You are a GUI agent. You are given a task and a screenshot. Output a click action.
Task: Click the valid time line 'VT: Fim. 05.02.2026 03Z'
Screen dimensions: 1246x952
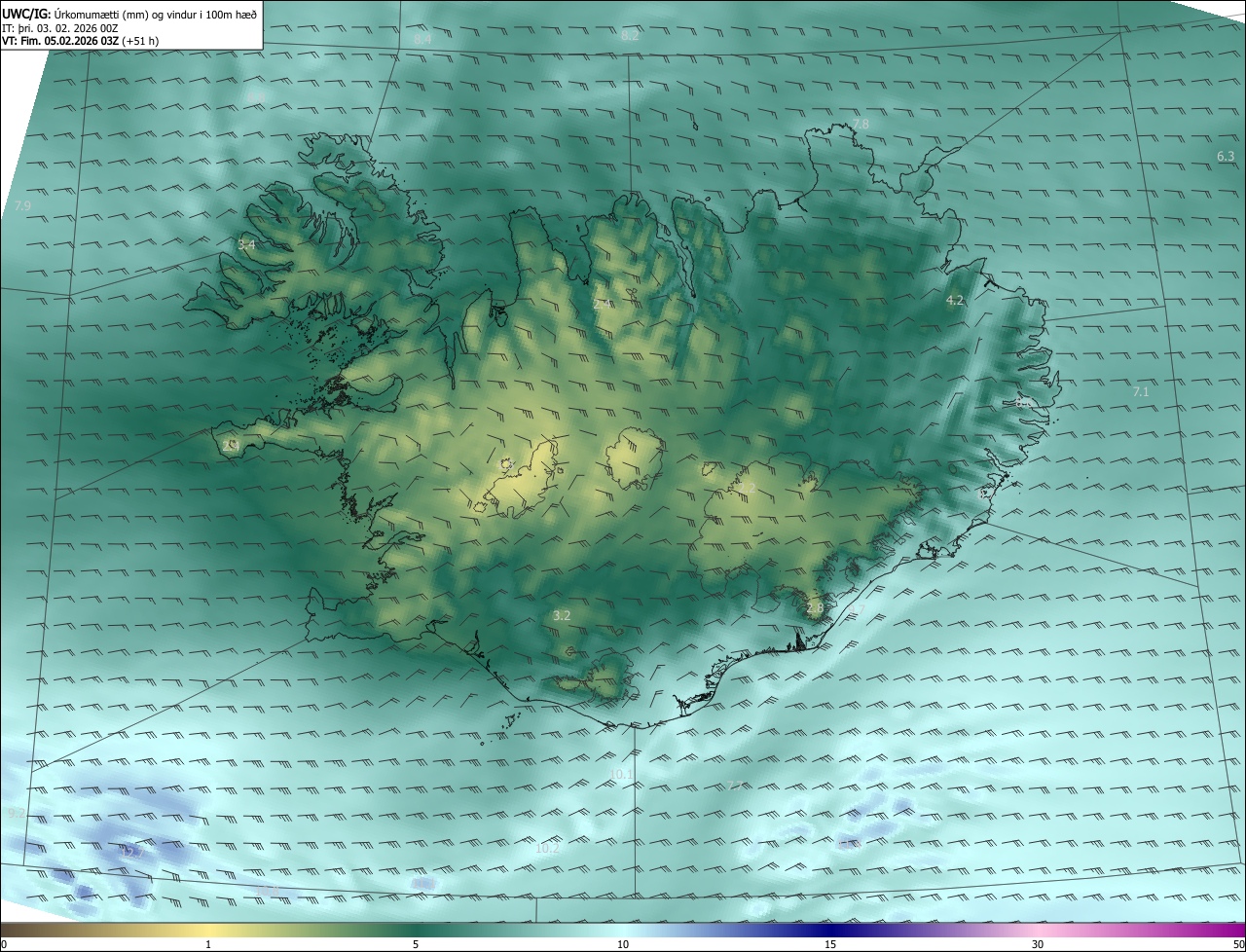[x=62, y=41]
